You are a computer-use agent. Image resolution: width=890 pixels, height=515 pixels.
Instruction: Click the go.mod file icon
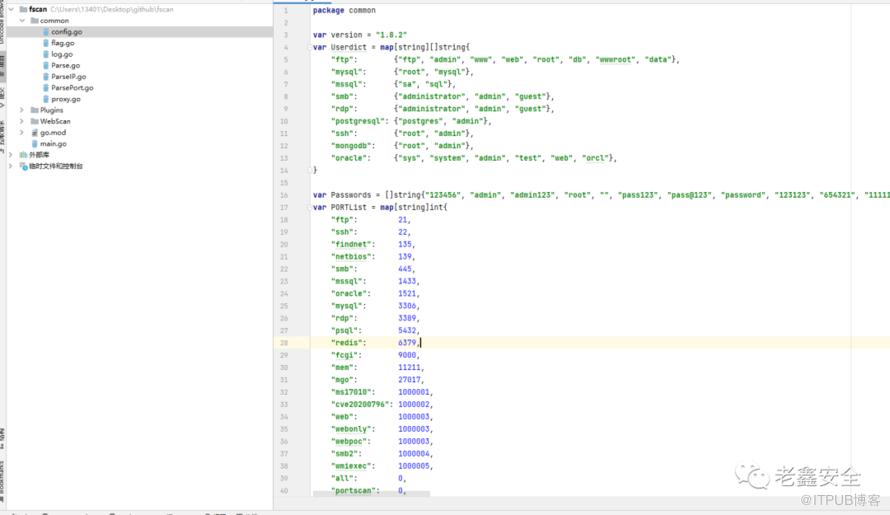tap(33, 132)
